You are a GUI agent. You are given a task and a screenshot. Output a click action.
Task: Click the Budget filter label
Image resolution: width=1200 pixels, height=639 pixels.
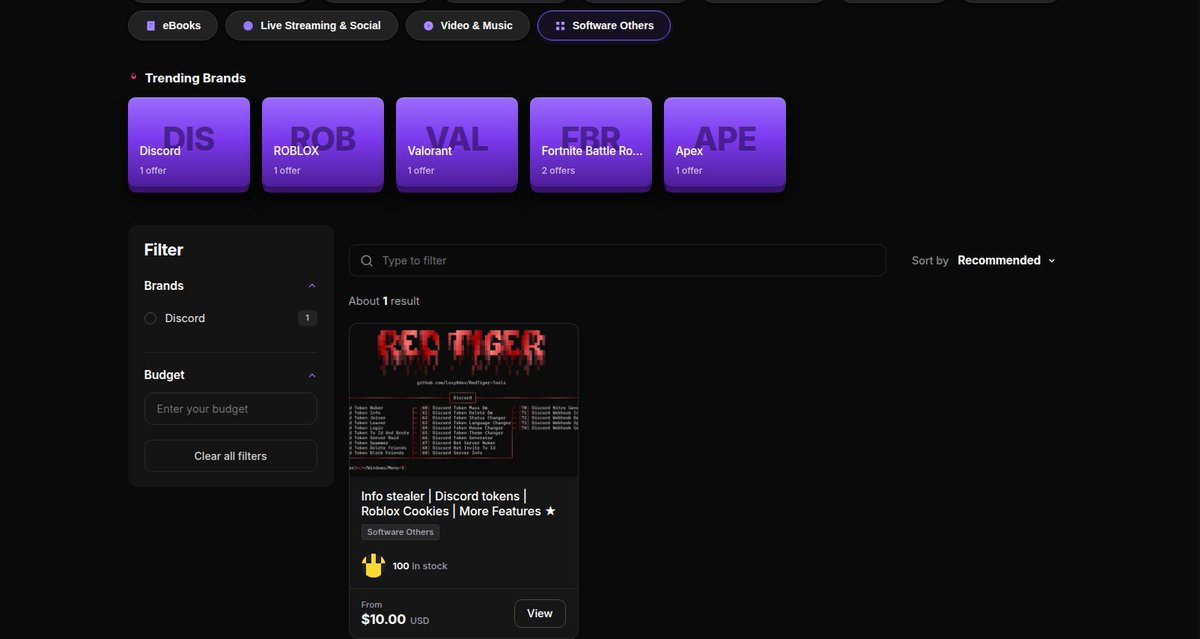click(164, 375)
